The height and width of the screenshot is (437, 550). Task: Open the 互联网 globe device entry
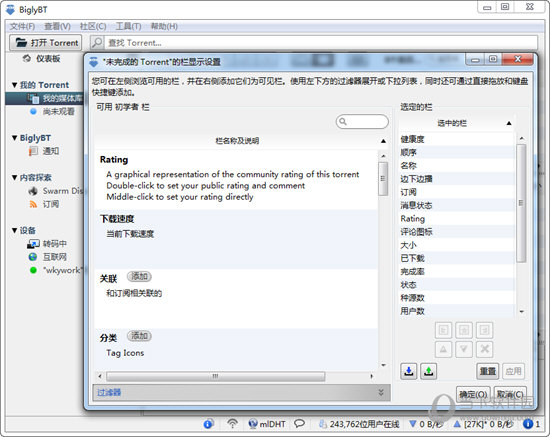[54, 257]
